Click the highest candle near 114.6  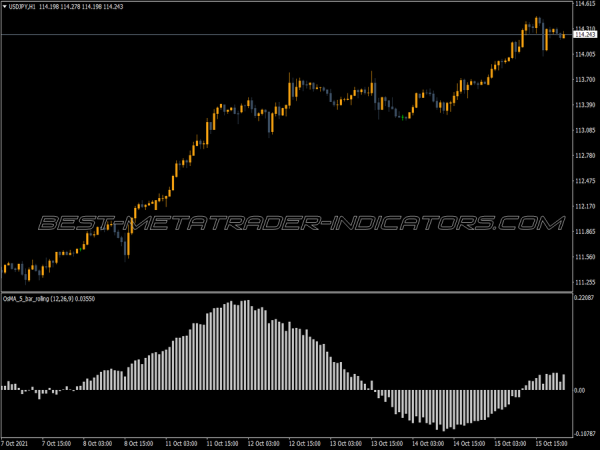tap(537, 22)
